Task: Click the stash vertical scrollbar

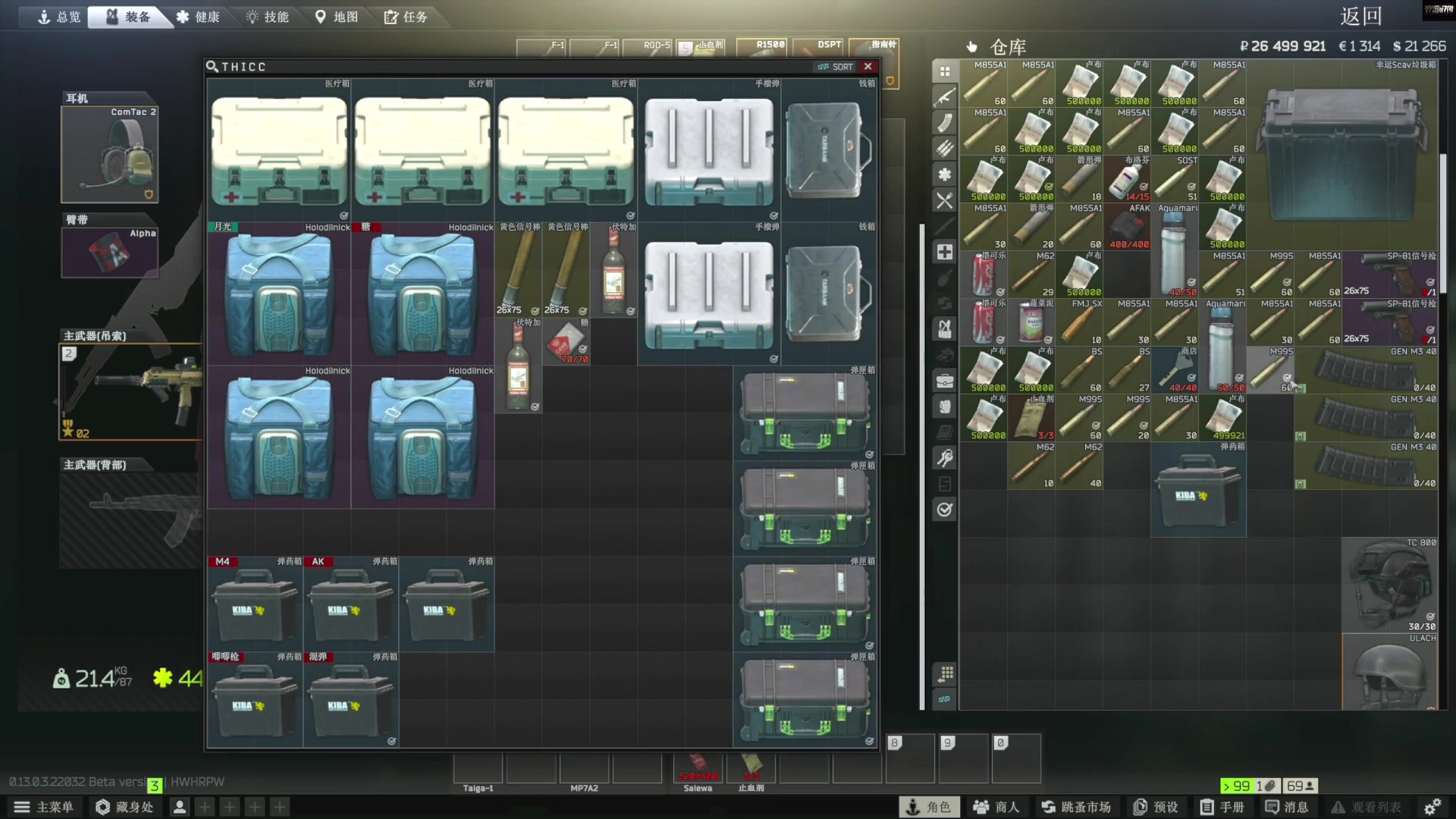Action: (x=1444, y=224)
